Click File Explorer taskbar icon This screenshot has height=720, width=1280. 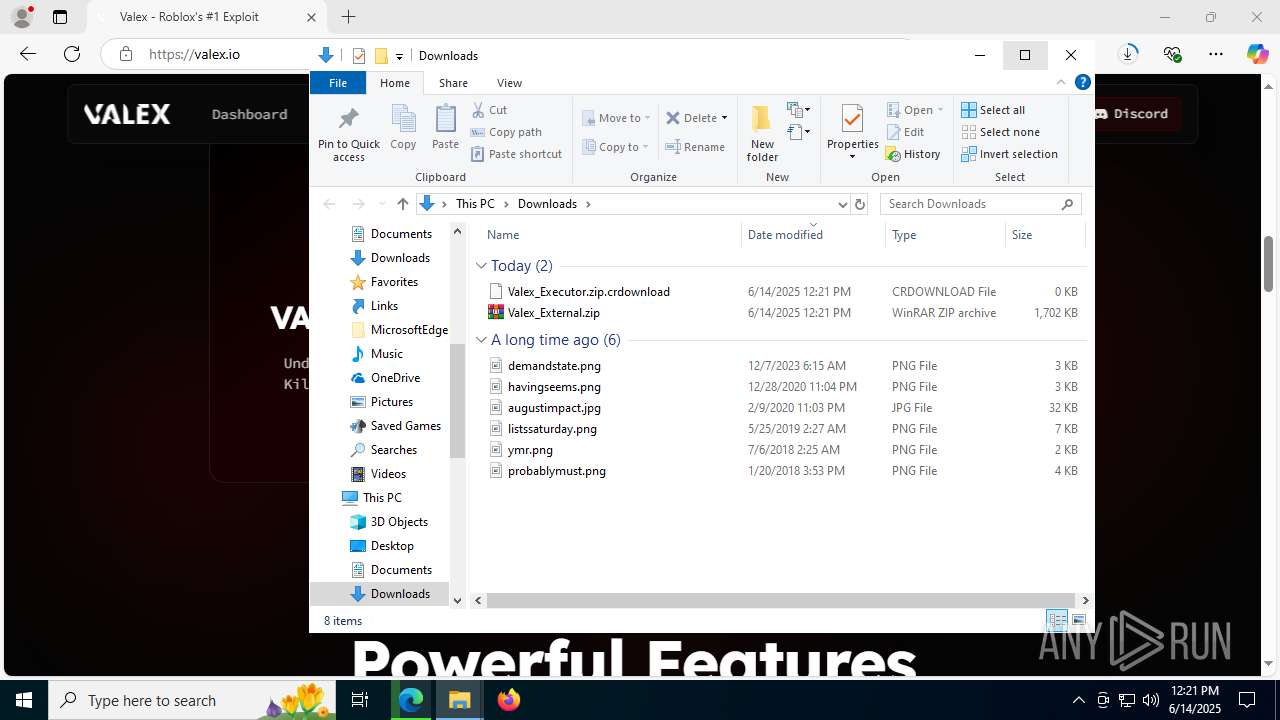pos(459,700)
